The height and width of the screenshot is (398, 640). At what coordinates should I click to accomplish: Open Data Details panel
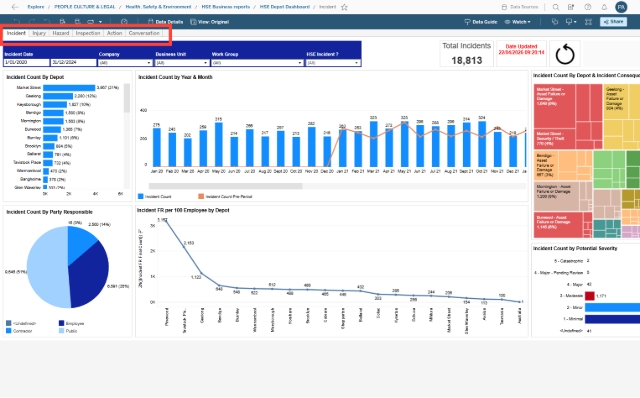tap(165, 22)
